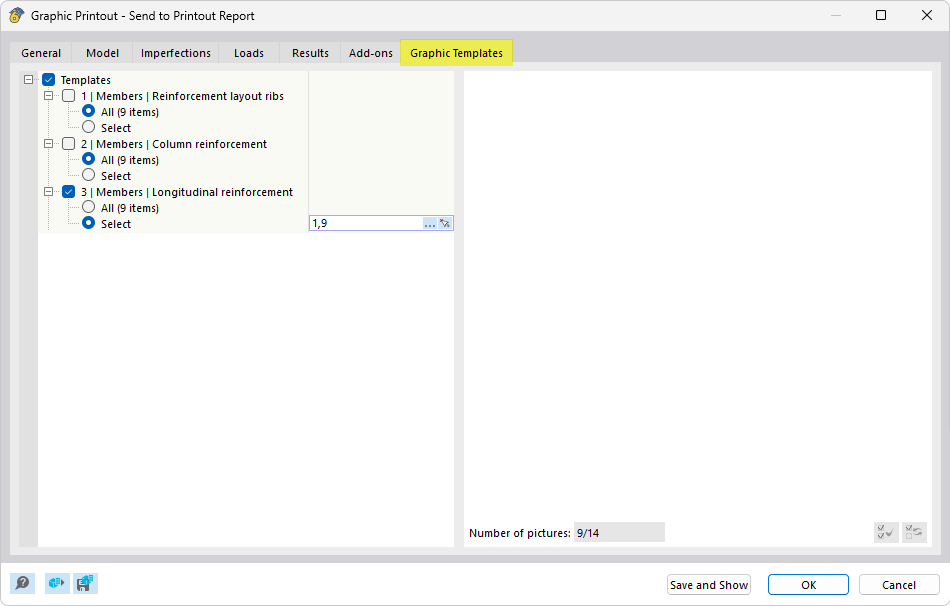This screenshot has width=950, height=606.
Task: Pick members graphically with the cursor icon
Action: (x=446, y=223)
